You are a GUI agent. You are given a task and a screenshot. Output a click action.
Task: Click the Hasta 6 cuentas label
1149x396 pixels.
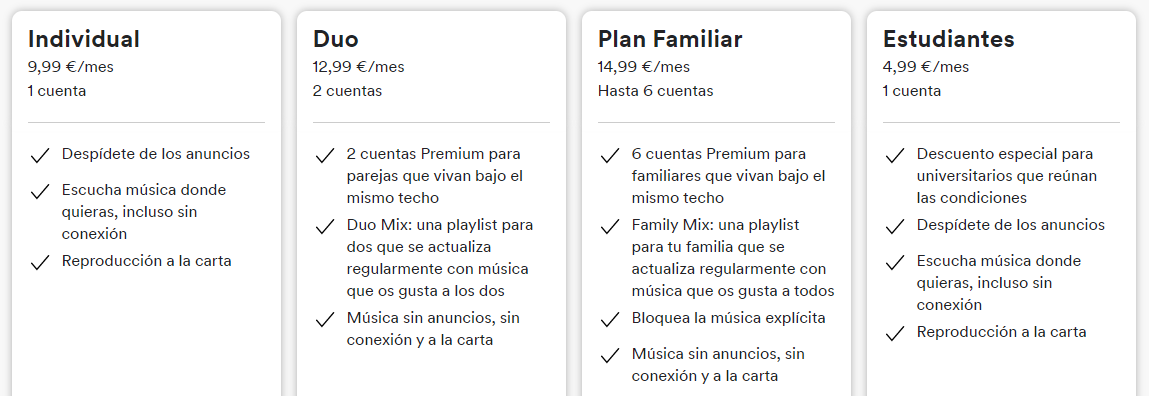tap(655, 91)
